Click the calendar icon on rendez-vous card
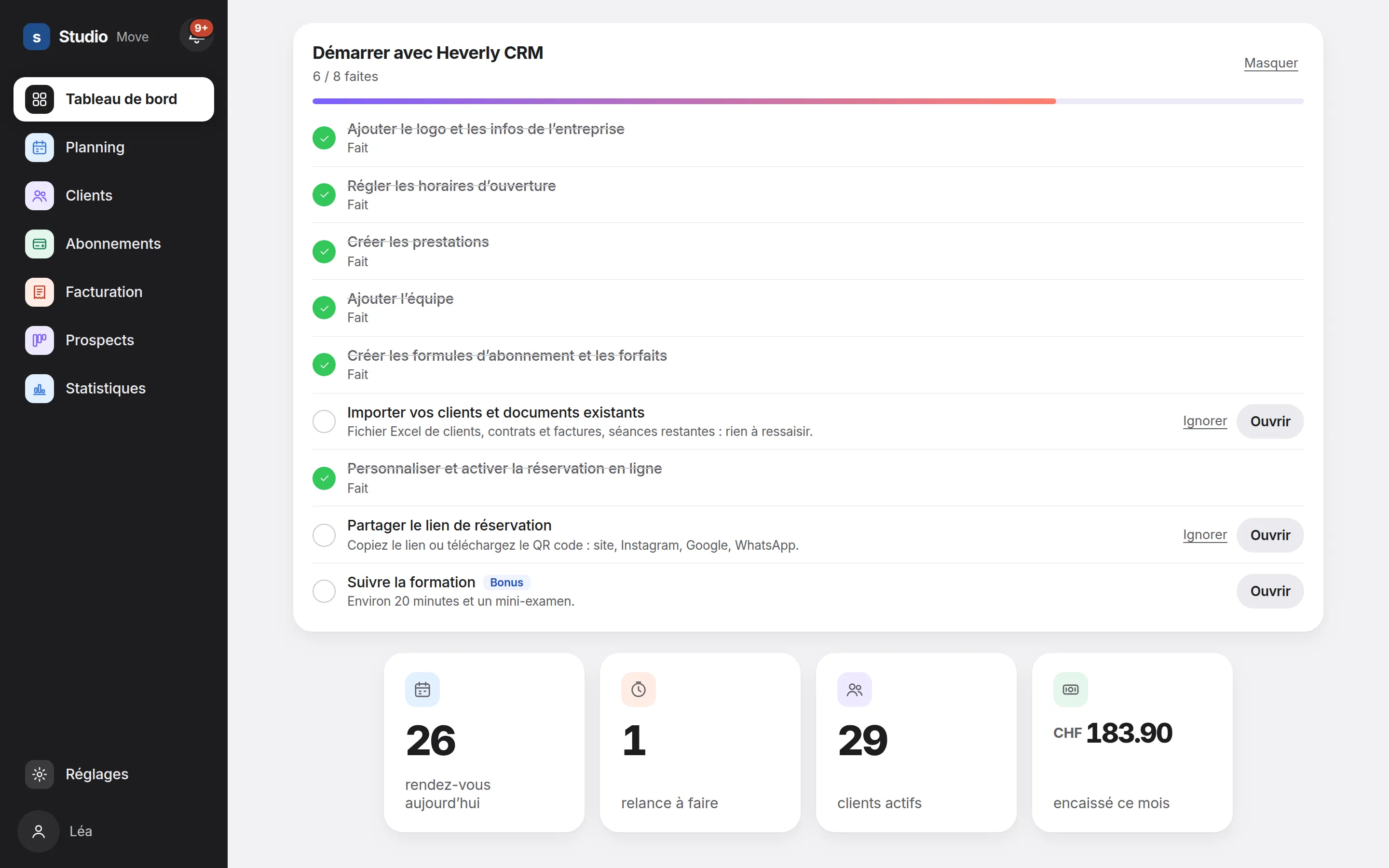The height and width of the screenshot is (868, 1389). 422,690
